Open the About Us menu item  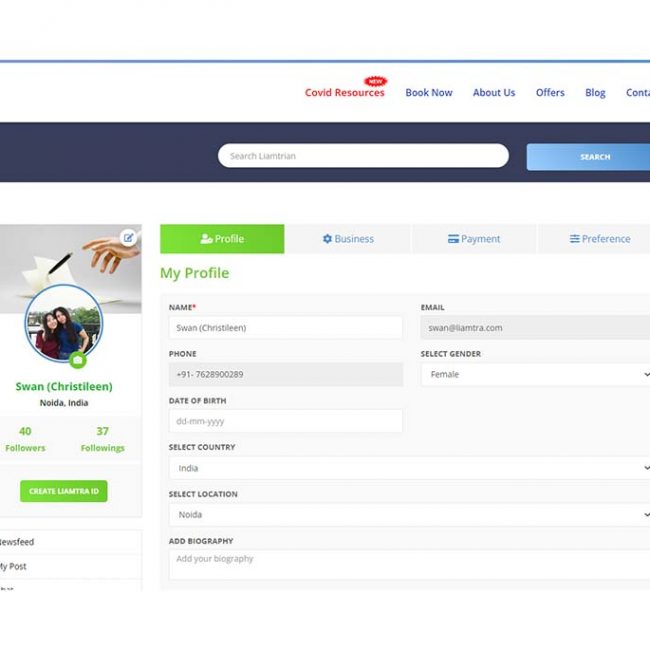point(494,93)
